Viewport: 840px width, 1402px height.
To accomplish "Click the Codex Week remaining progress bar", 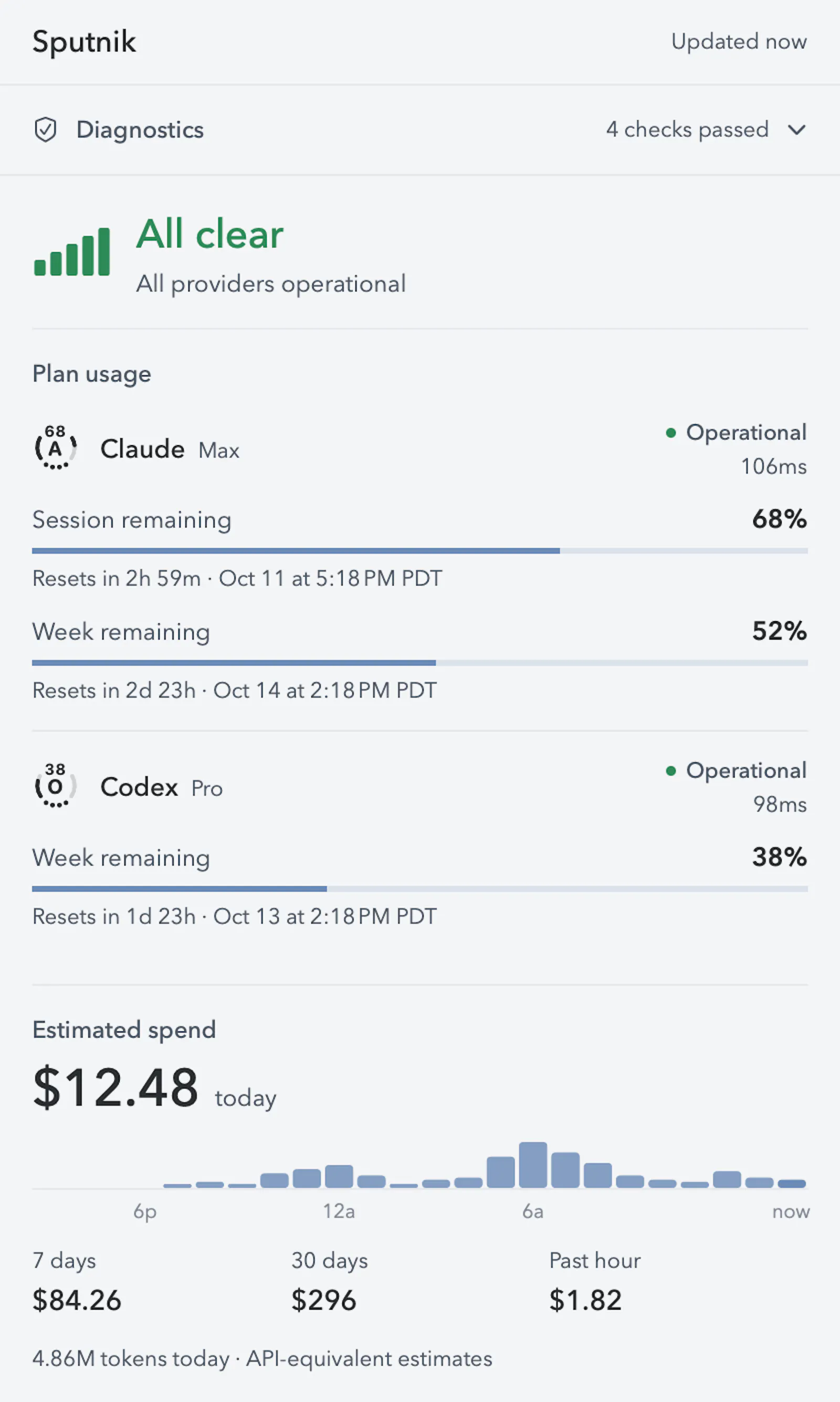I will 420,888.
